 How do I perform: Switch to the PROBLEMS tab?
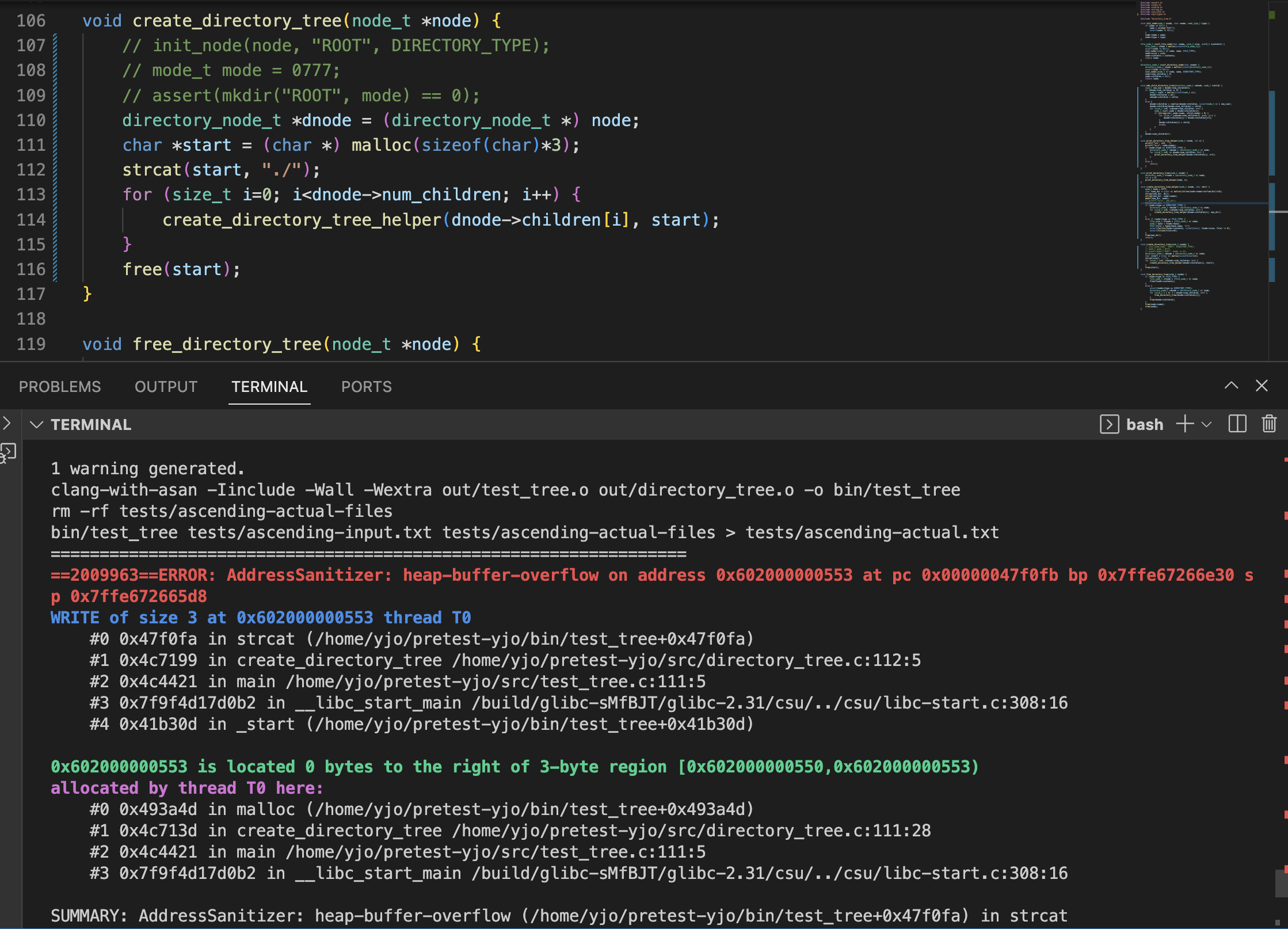click(x=60, y=387)
